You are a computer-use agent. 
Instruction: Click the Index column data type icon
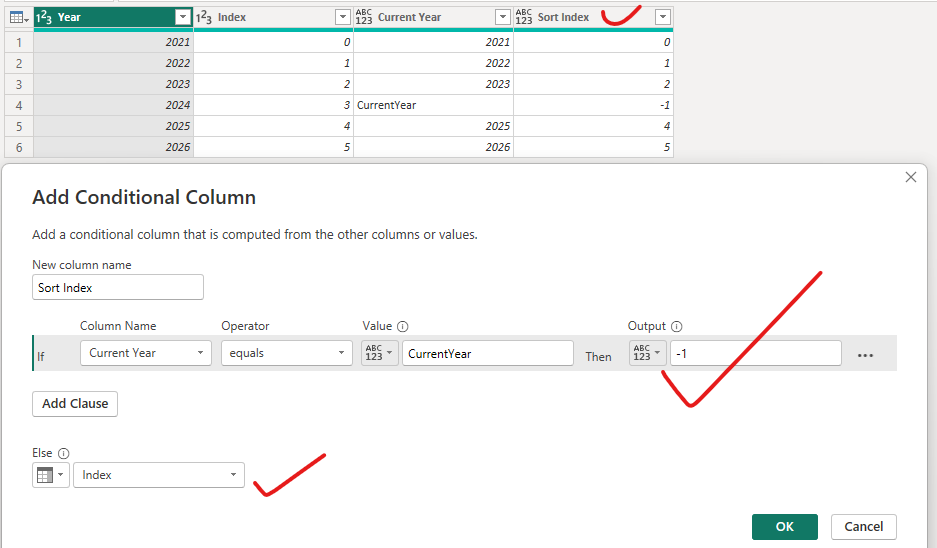pyautogui.click(x=204, y=17)
